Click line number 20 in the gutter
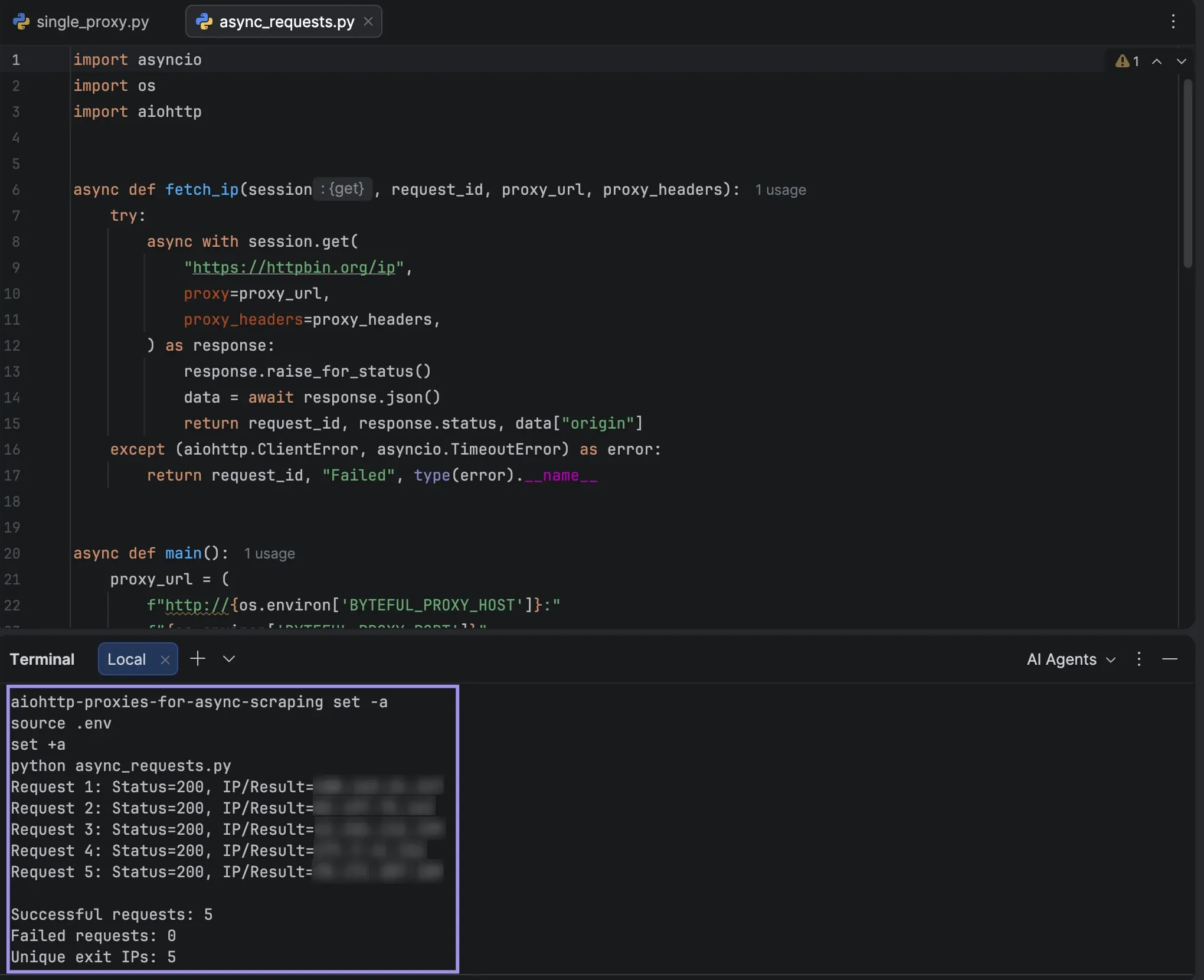The width and height of the screenshot is (1204, 980). (x=12, y=554)
